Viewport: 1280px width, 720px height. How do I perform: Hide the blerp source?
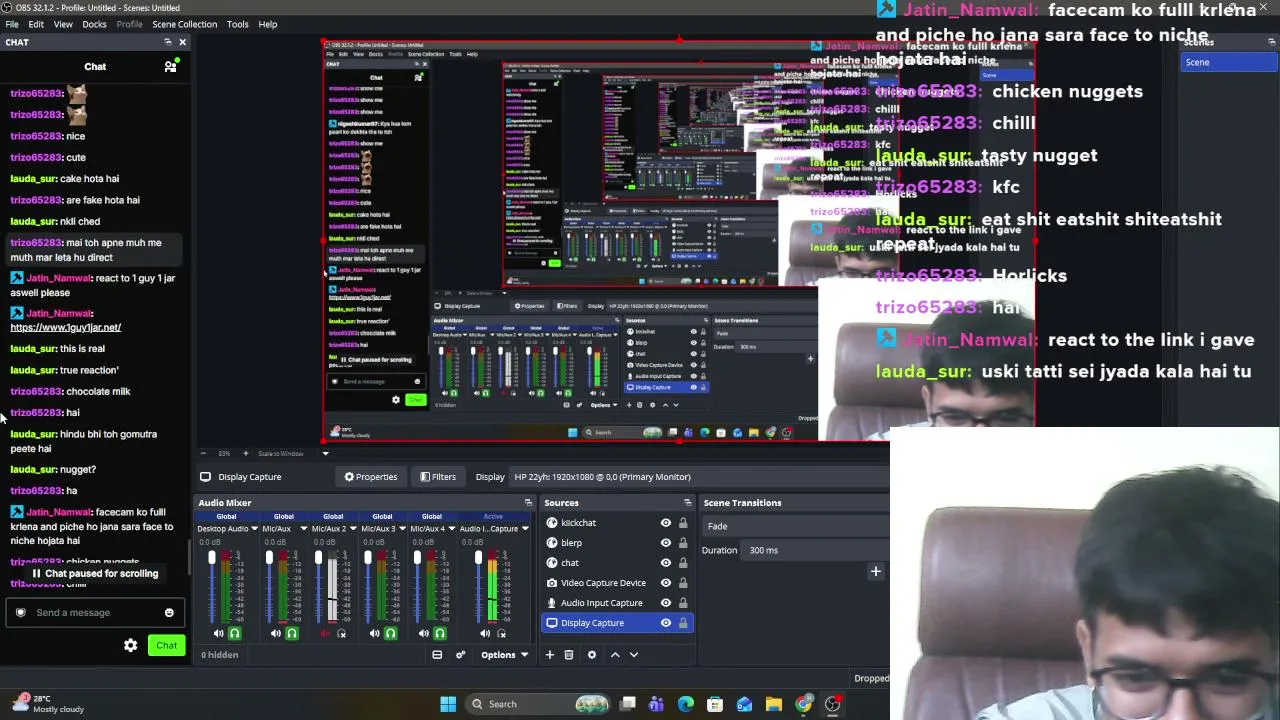click(x=666, y=543)
